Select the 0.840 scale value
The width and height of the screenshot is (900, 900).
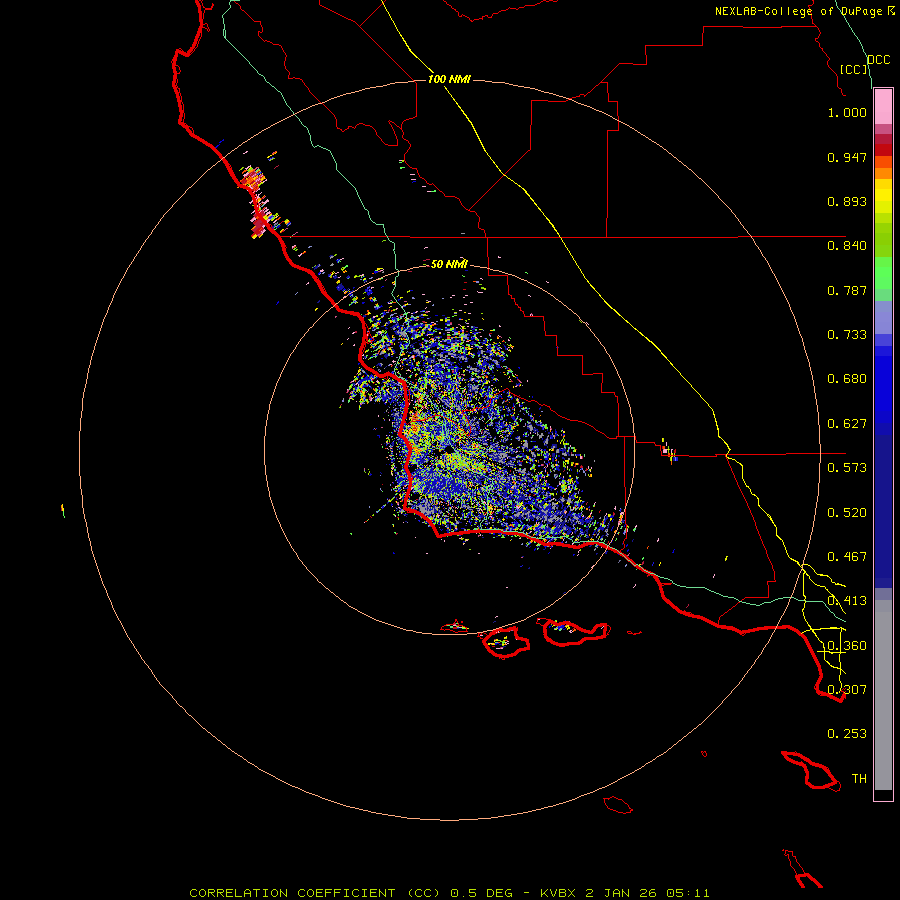click(x=847, y=246)
